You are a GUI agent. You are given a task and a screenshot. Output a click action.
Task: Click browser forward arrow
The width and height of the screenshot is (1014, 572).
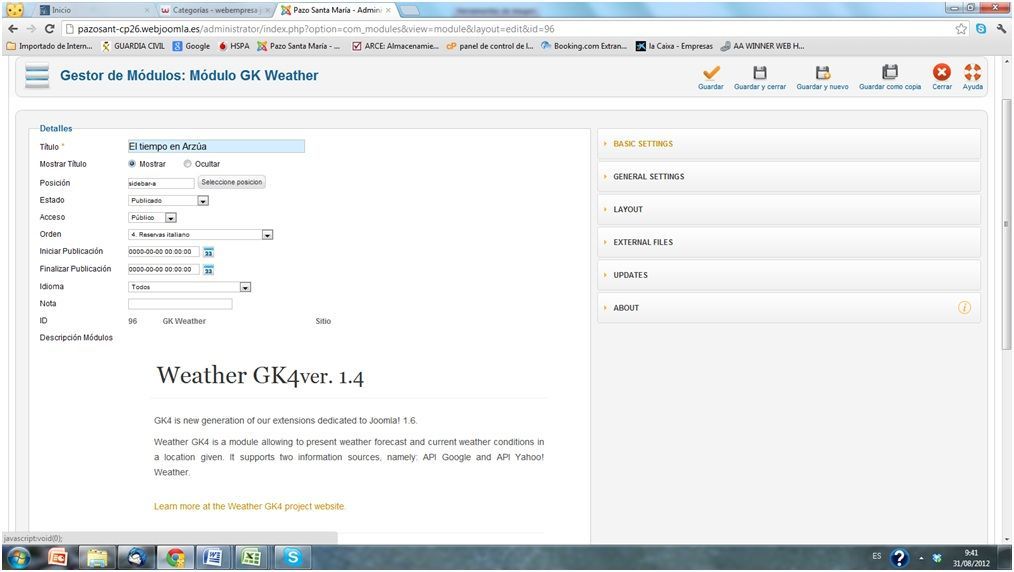(x=31, y=29)
